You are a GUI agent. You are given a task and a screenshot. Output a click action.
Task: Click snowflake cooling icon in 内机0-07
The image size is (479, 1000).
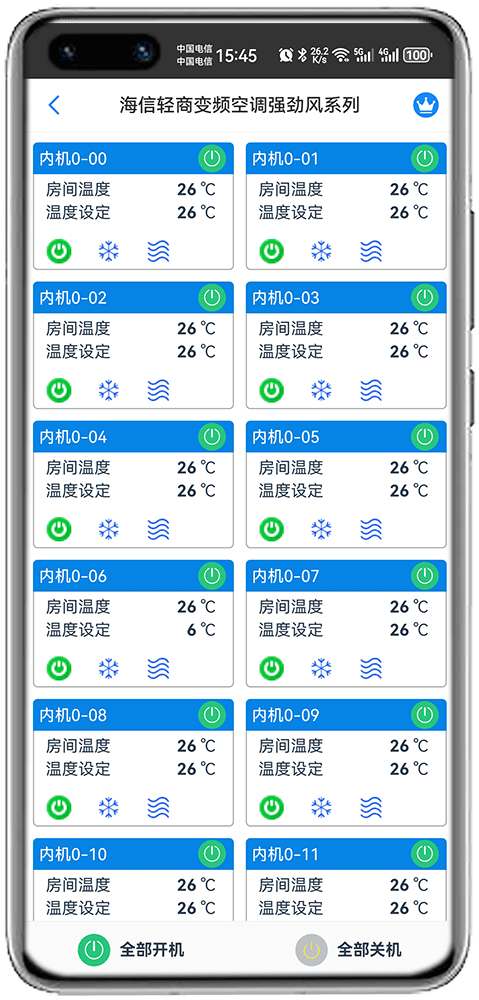[321, 668]
